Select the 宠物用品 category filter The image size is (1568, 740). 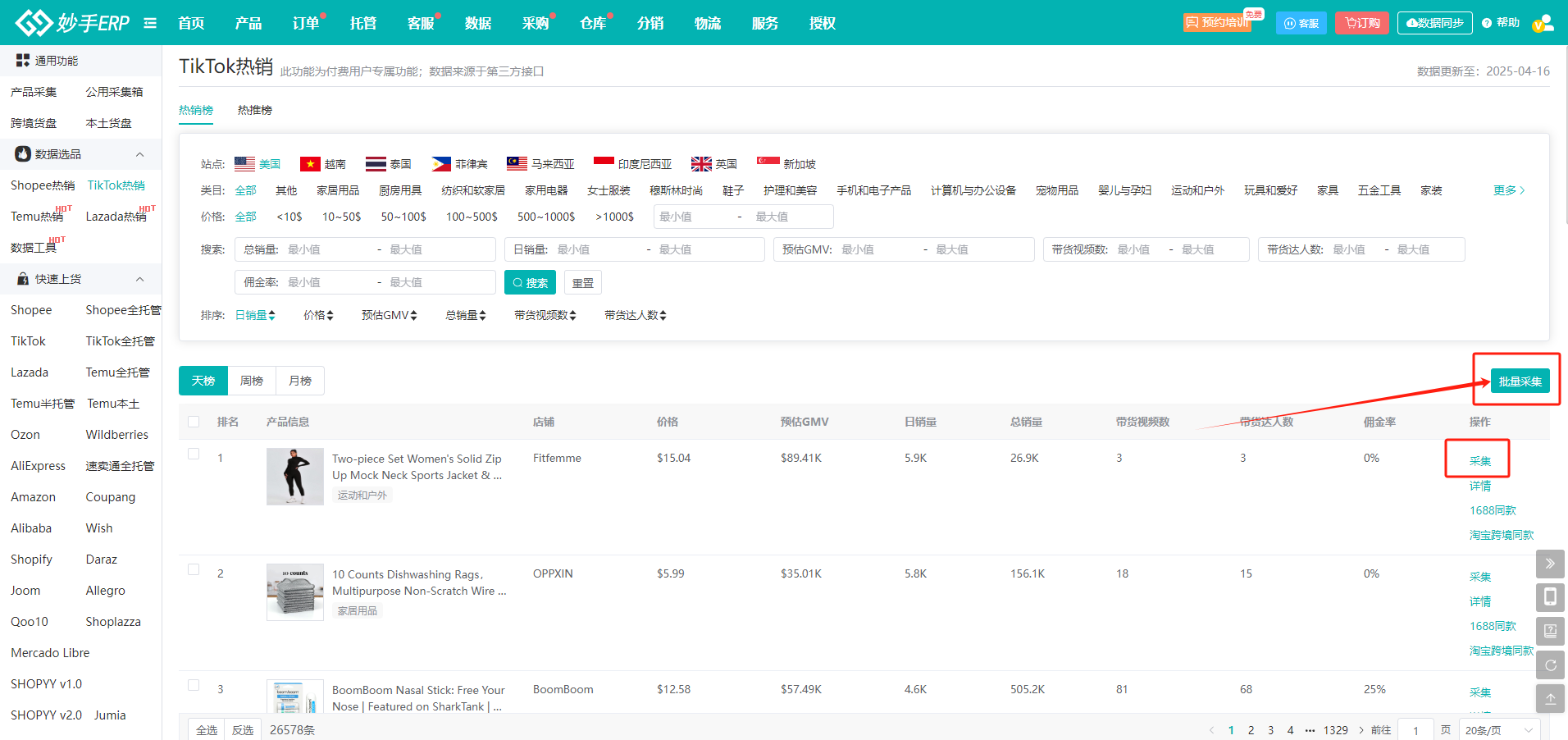[1057, 190]
